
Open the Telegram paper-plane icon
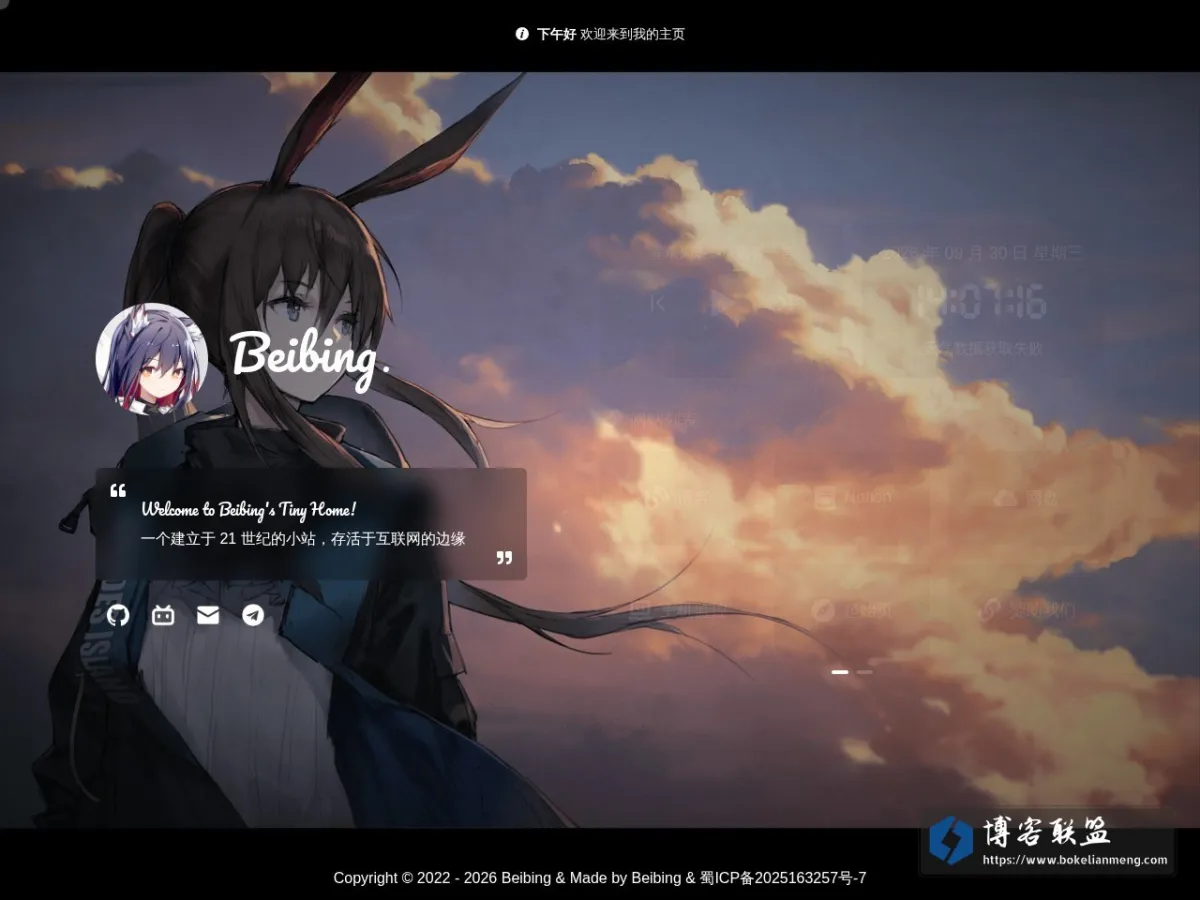[x=253, y=615]
